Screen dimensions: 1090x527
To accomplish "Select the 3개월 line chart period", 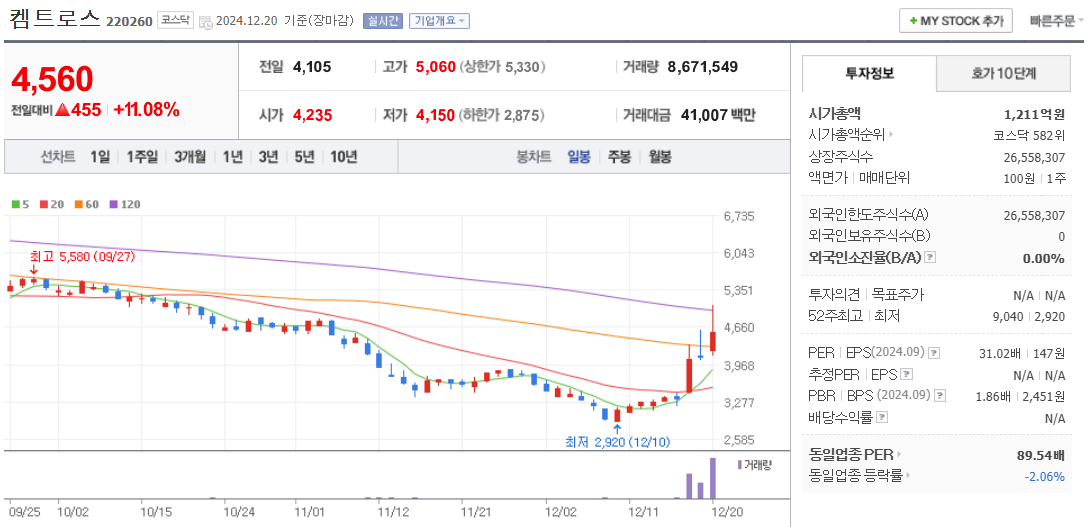I will 190,157.
